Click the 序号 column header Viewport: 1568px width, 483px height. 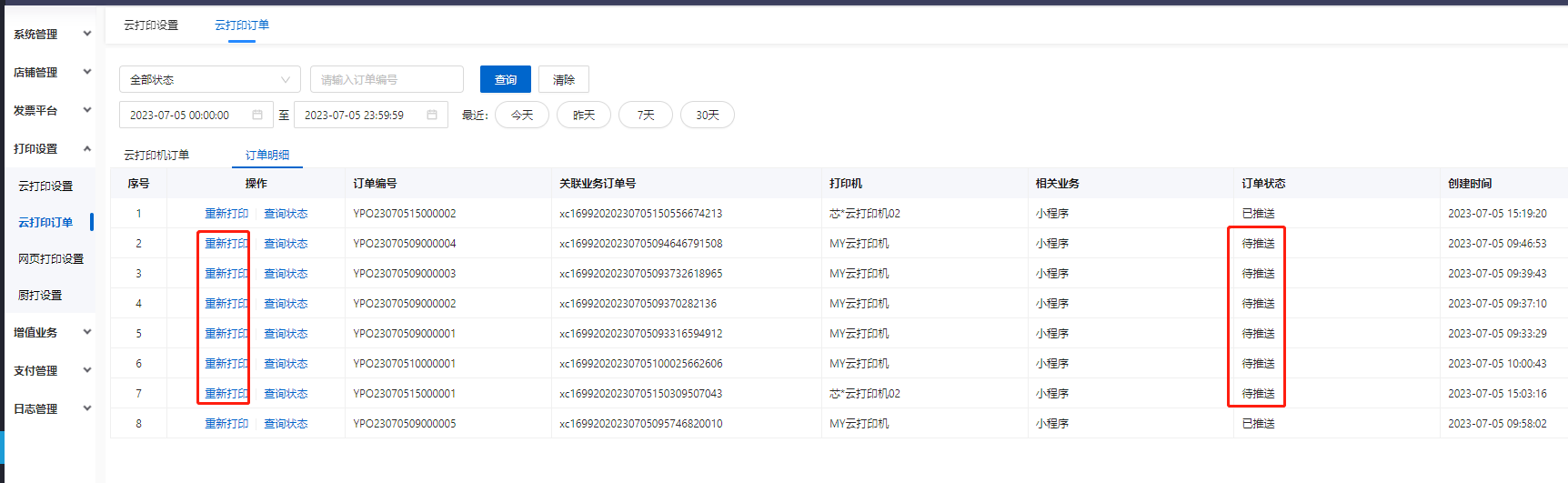coord(138,183)
